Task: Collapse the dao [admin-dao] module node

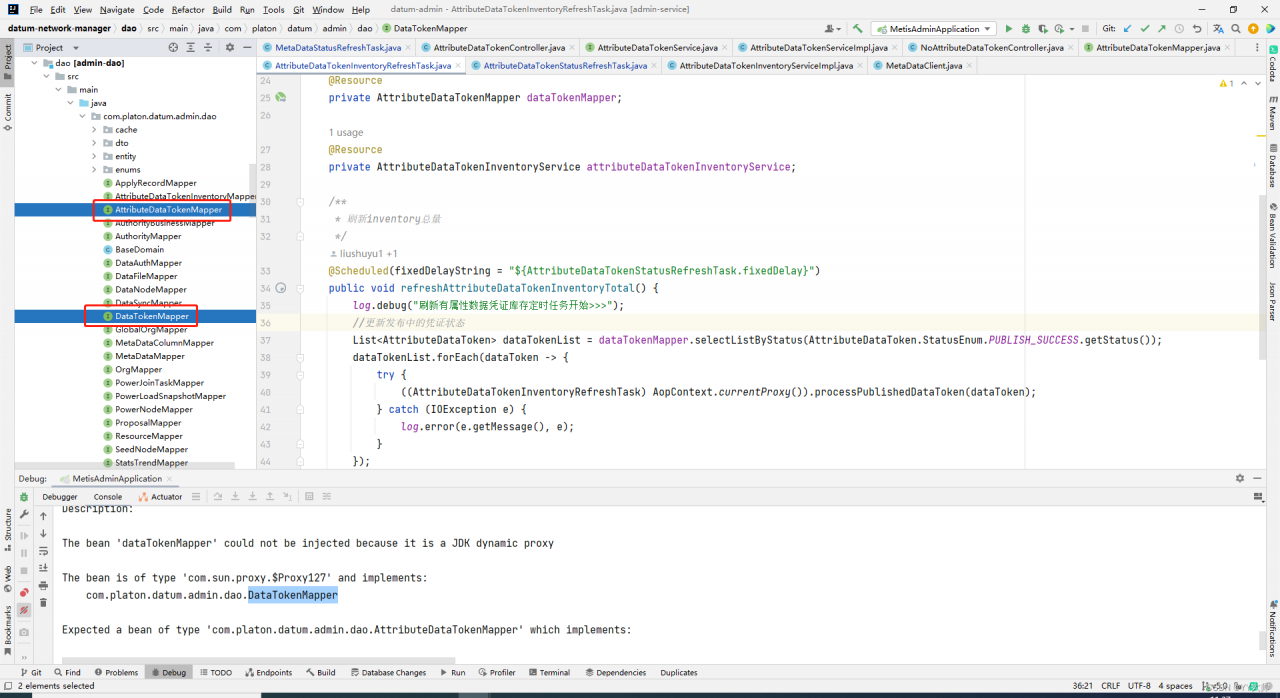Action: [x=34, y=63]
